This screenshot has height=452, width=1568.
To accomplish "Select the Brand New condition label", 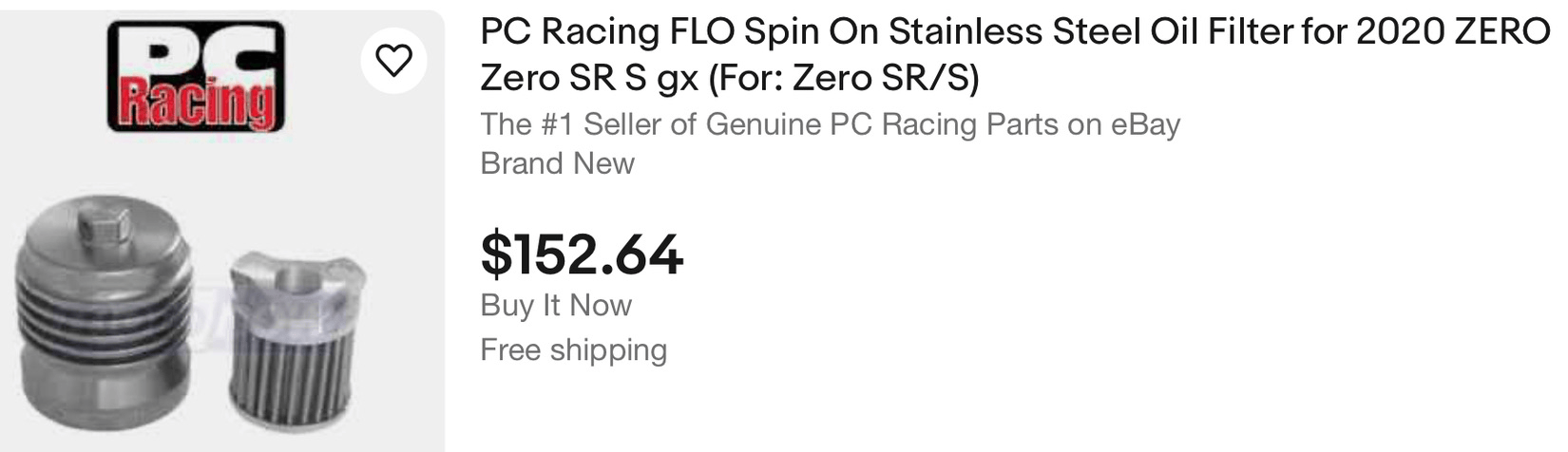I will point(557,163).
